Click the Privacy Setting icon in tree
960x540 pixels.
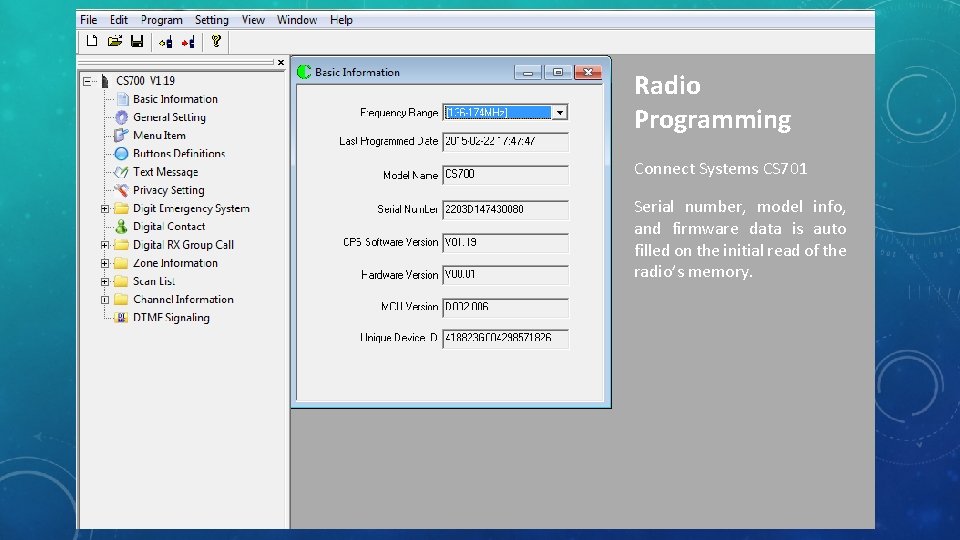coord(121,190)
